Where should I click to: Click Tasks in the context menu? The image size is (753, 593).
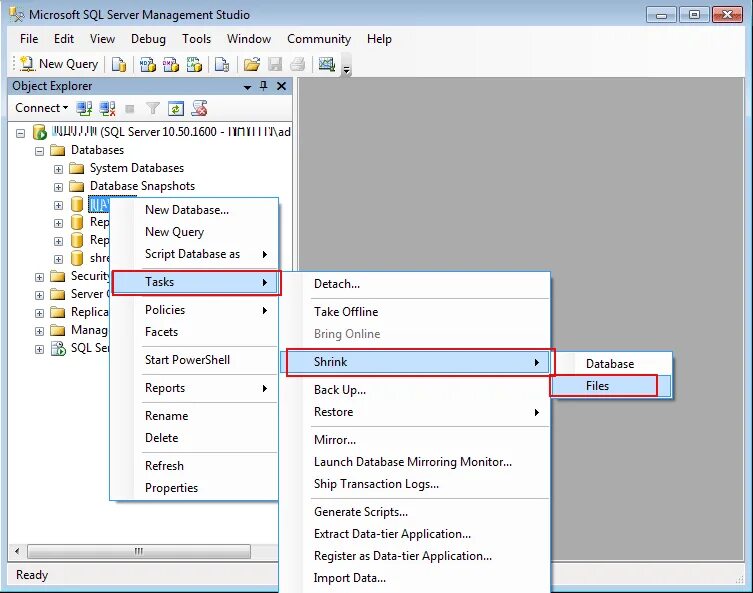196,282
